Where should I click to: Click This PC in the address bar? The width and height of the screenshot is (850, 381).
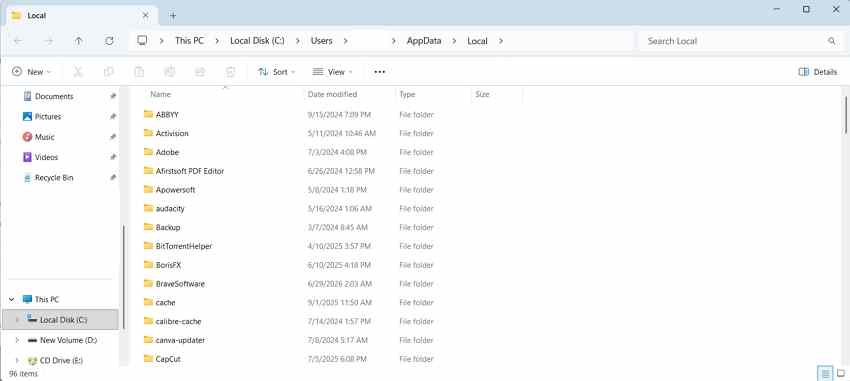click(189, 41)
